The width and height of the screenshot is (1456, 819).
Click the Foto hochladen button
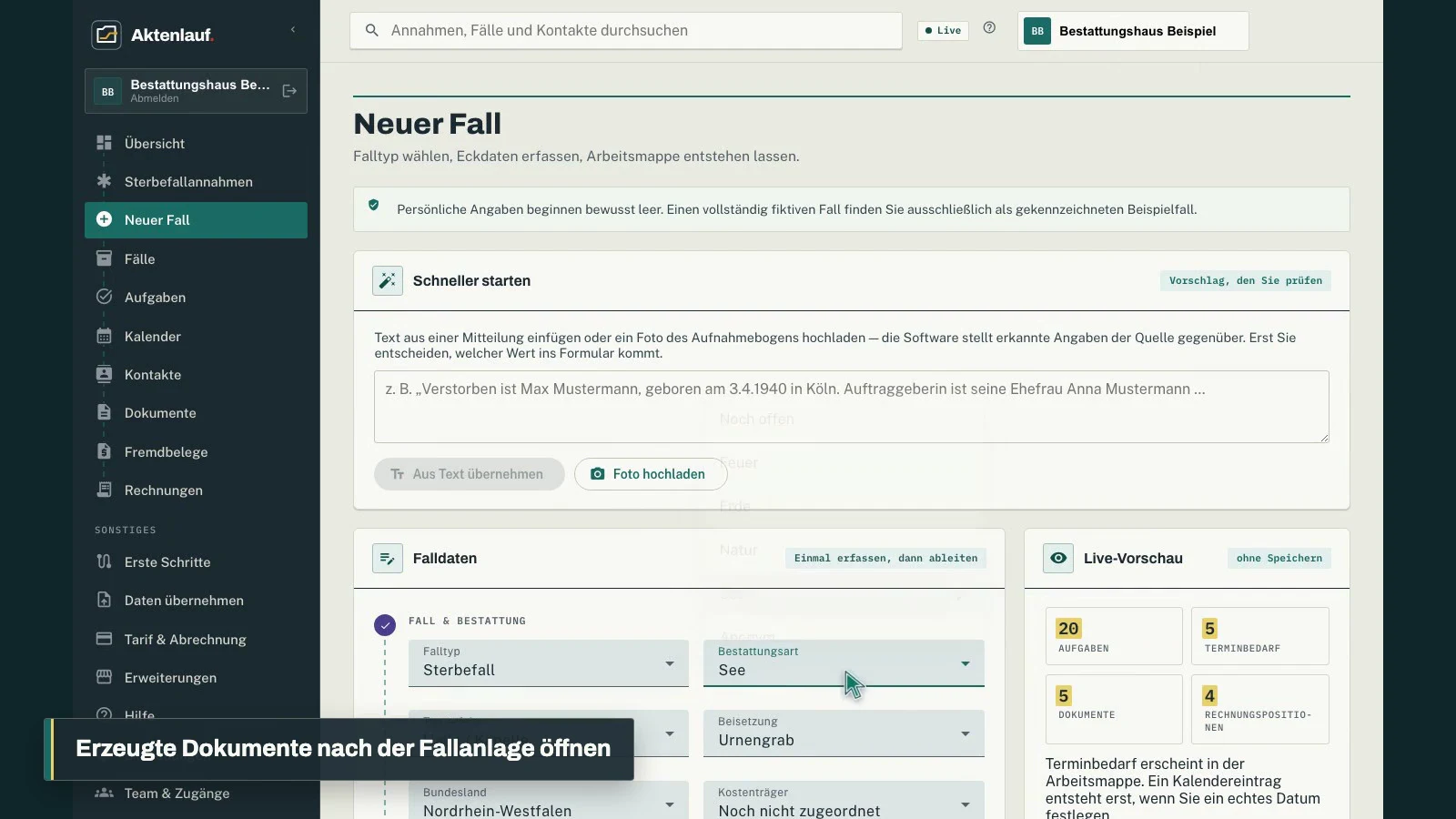(651, 474)
